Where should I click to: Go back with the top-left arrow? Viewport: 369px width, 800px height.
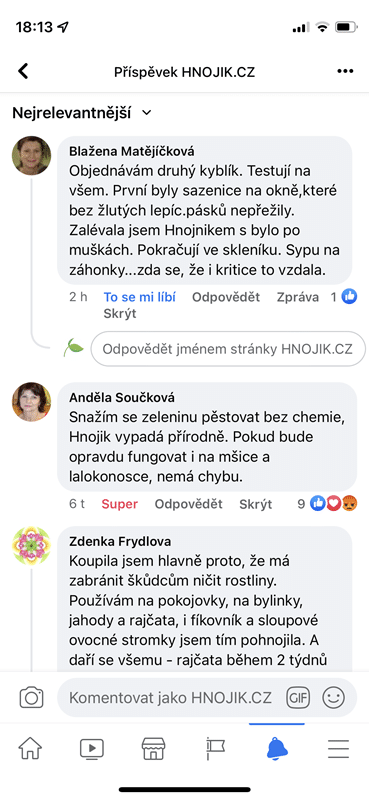pyautogui.click(x=23, y=71)
